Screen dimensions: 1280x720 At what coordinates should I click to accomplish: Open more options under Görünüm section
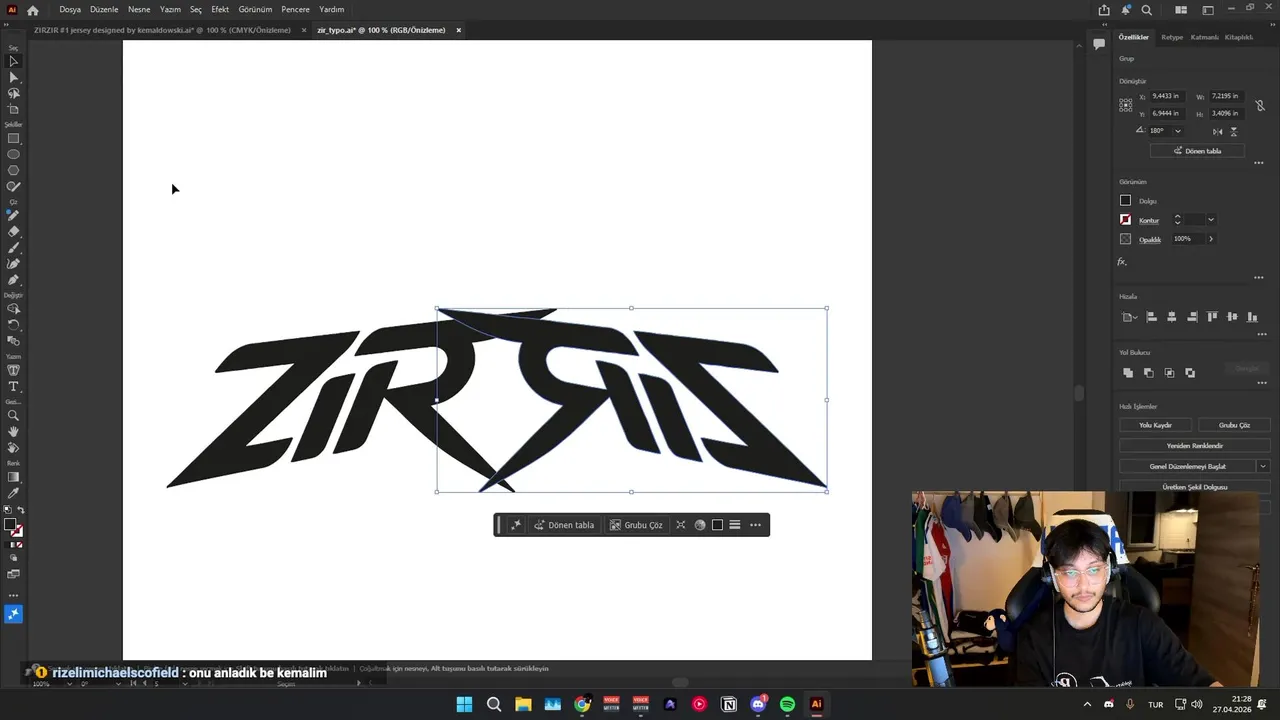click(1259, 278)
